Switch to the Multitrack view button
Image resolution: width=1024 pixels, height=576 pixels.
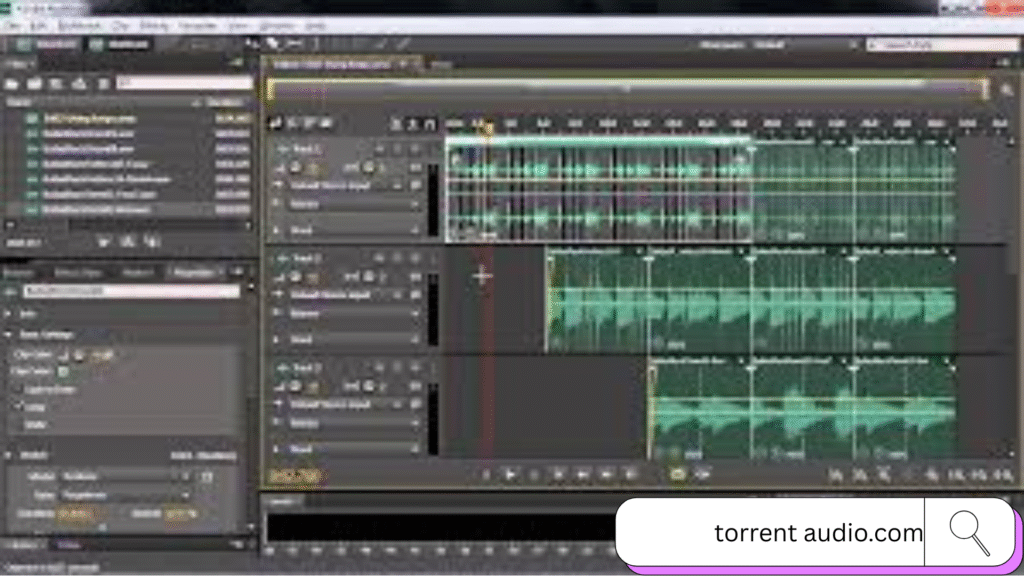[x=118, y=44]
